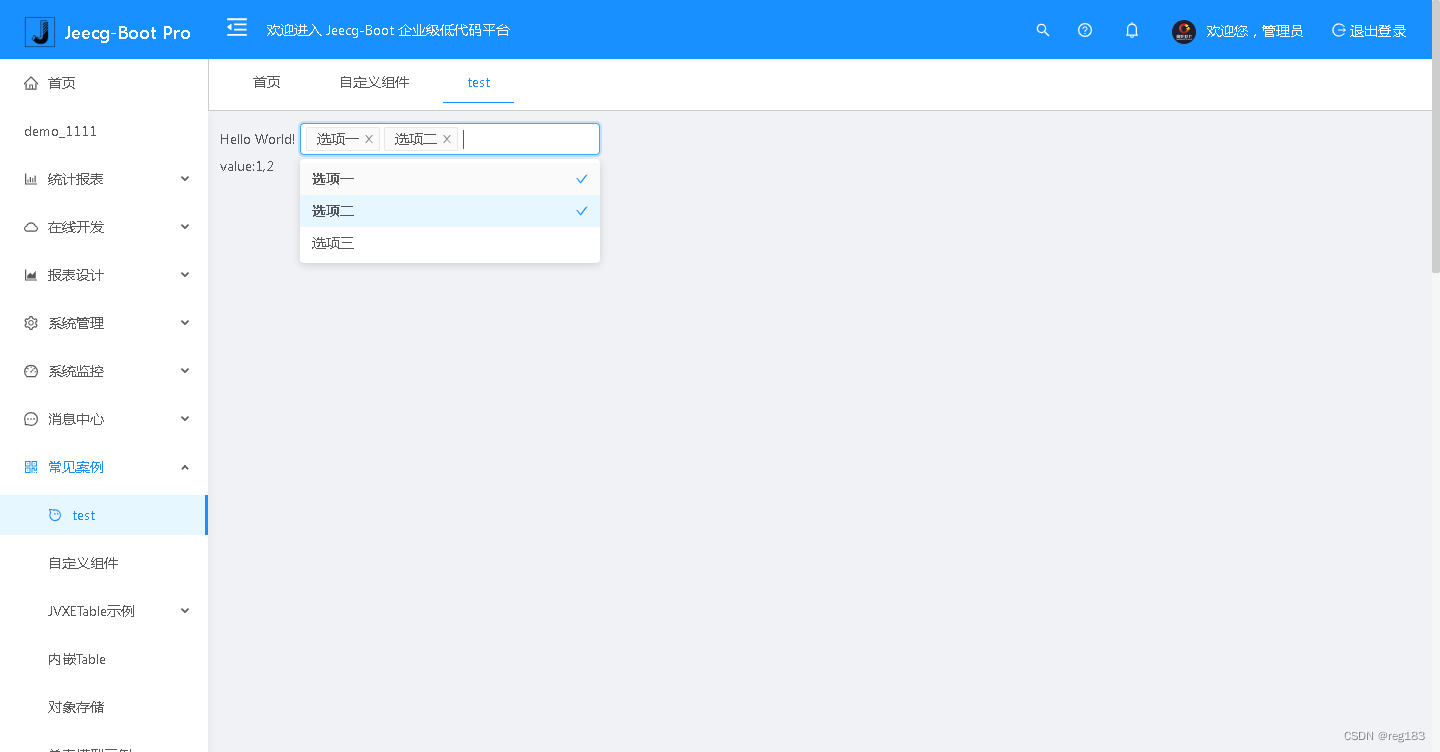The height and width of the screenshot is (752, 1440).
Task: Click the administrator avatar image
Action: (x=1184, y=31)
